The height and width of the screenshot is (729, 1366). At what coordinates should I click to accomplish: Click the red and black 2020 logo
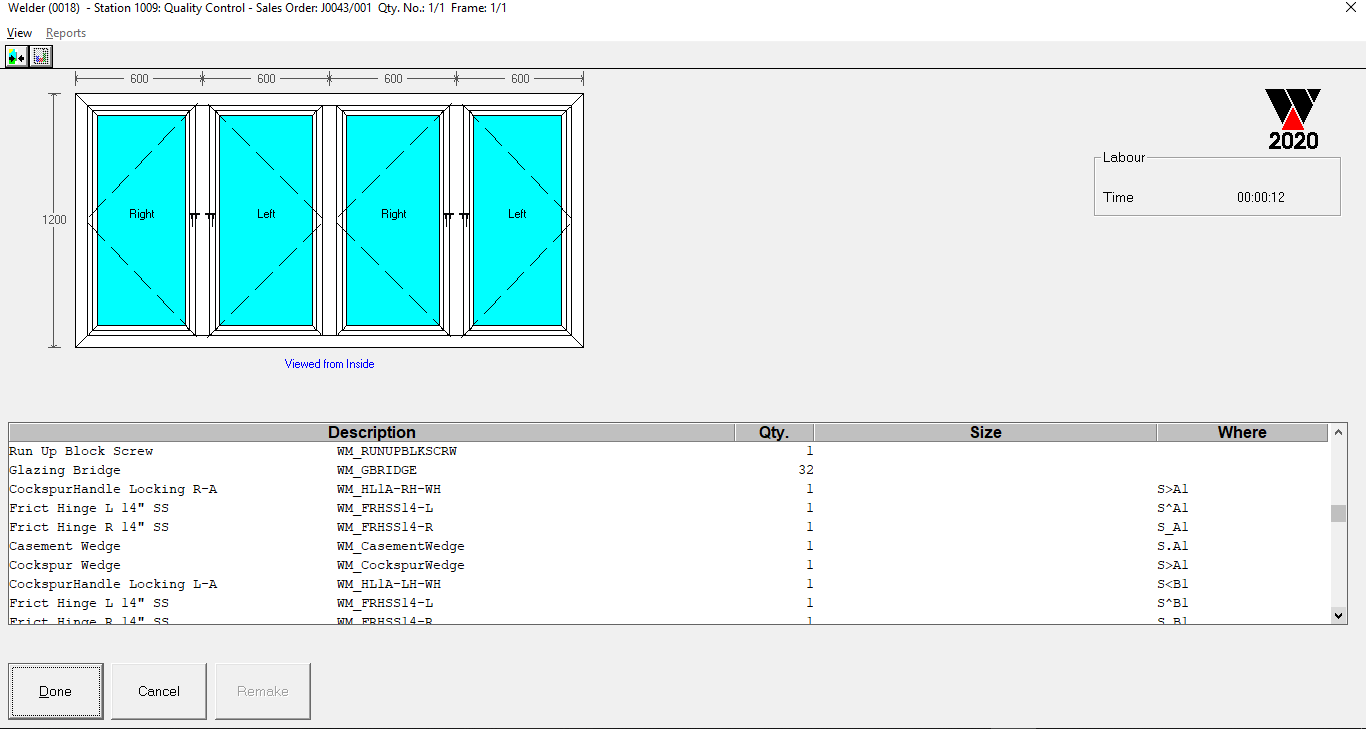coord(1293,119)
